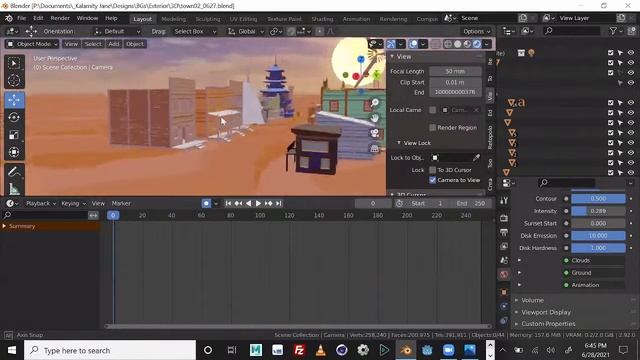The image size is (640, 360).
Task: Open the Render properties tab icon
Action: point(504,218)
